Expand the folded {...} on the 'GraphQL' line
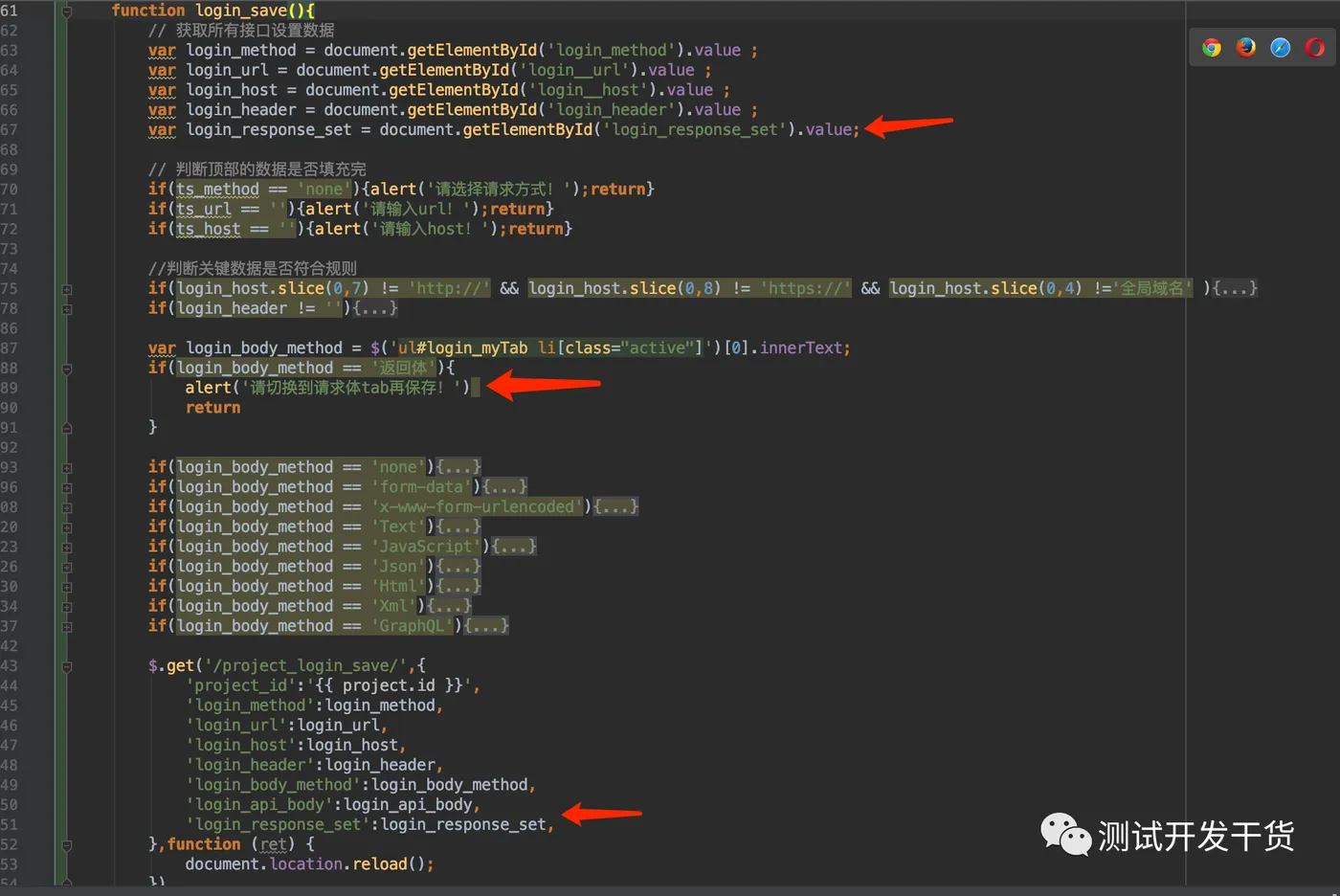This screenshot has width=1340, height=896. pos(485,626)
